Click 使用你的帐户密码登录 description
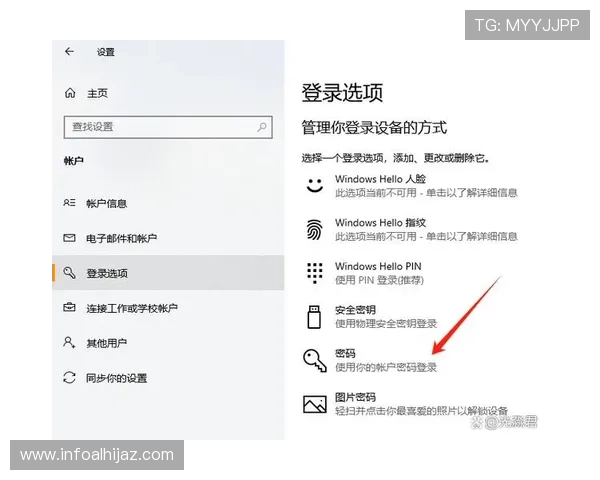Viewport: 600px width, 480px height. click(386, 367)
